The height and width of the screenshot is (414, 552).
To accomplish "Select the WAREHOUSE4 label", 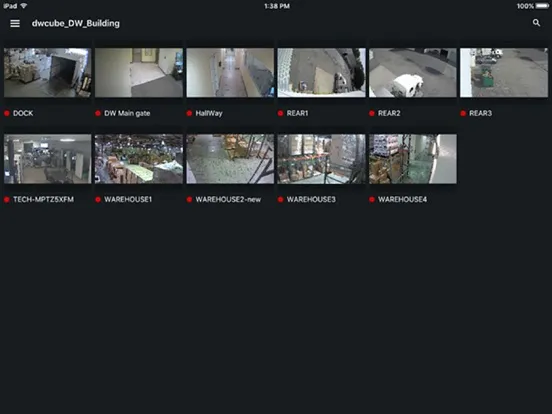I will coord(402,200).
